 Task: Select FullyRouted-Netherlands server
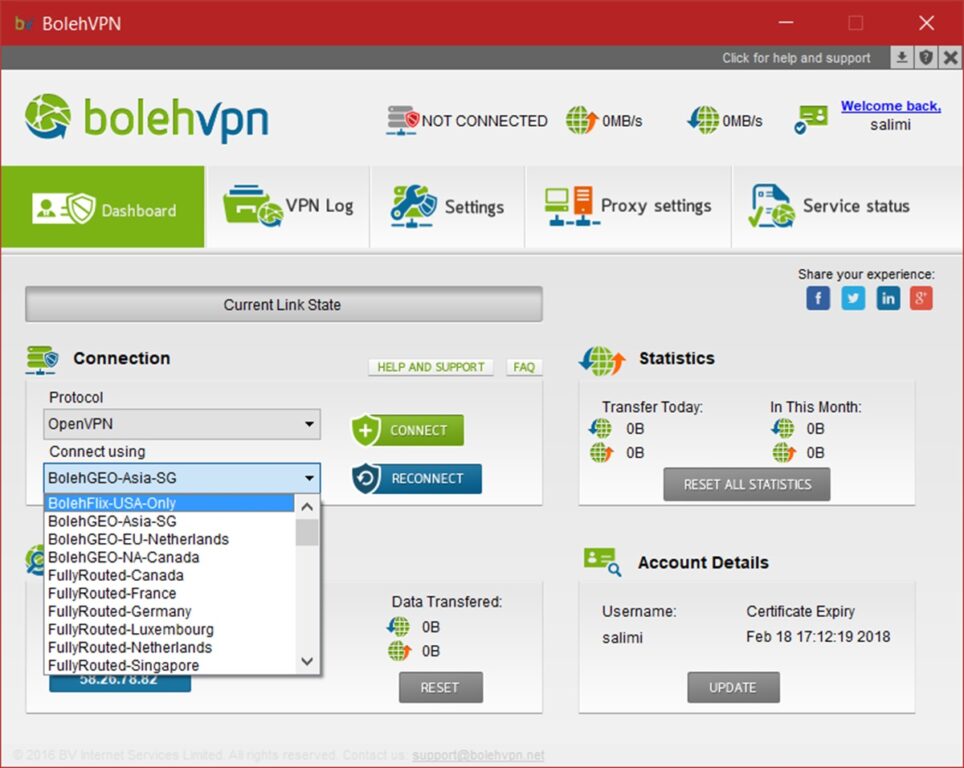[170, 647]
